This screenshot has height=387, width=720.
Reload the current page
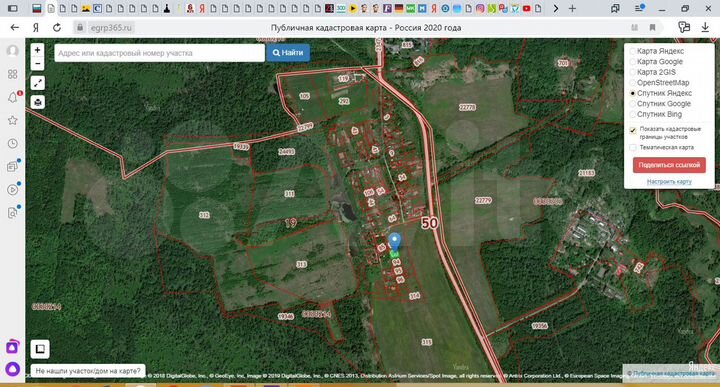tap(56, 28)
